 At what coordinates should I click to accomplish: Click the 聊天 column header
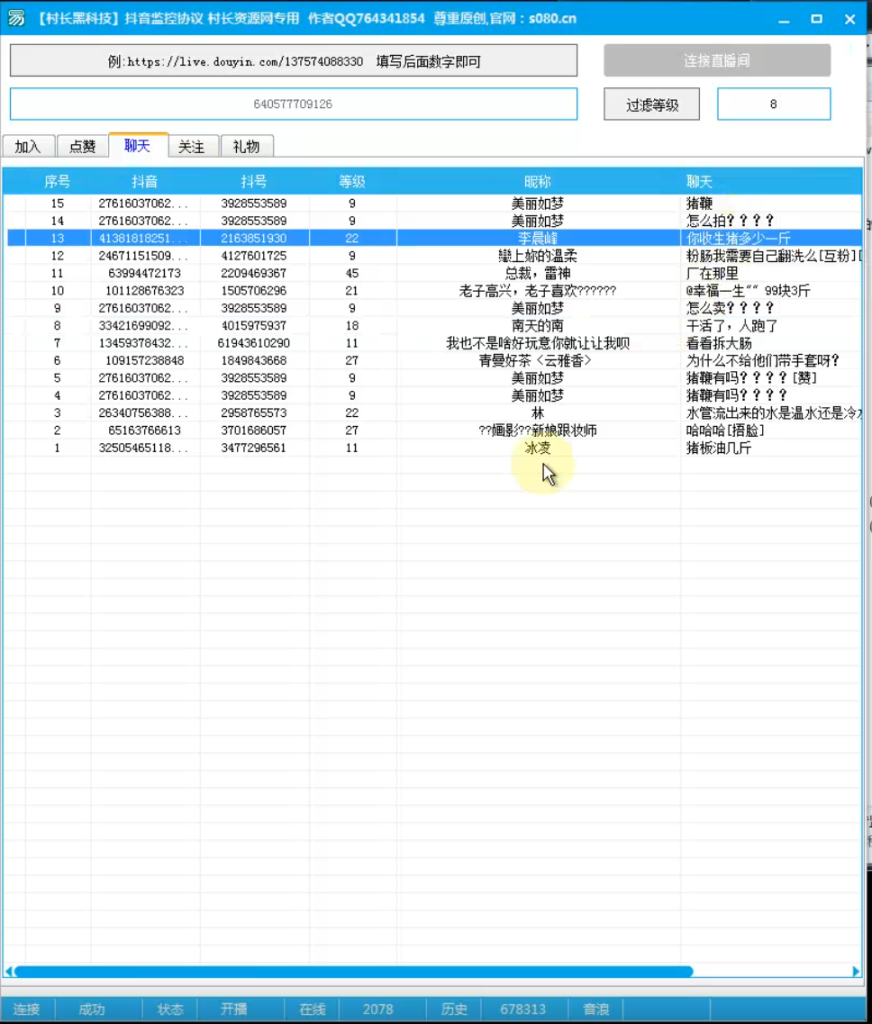(x=700, y=182)
